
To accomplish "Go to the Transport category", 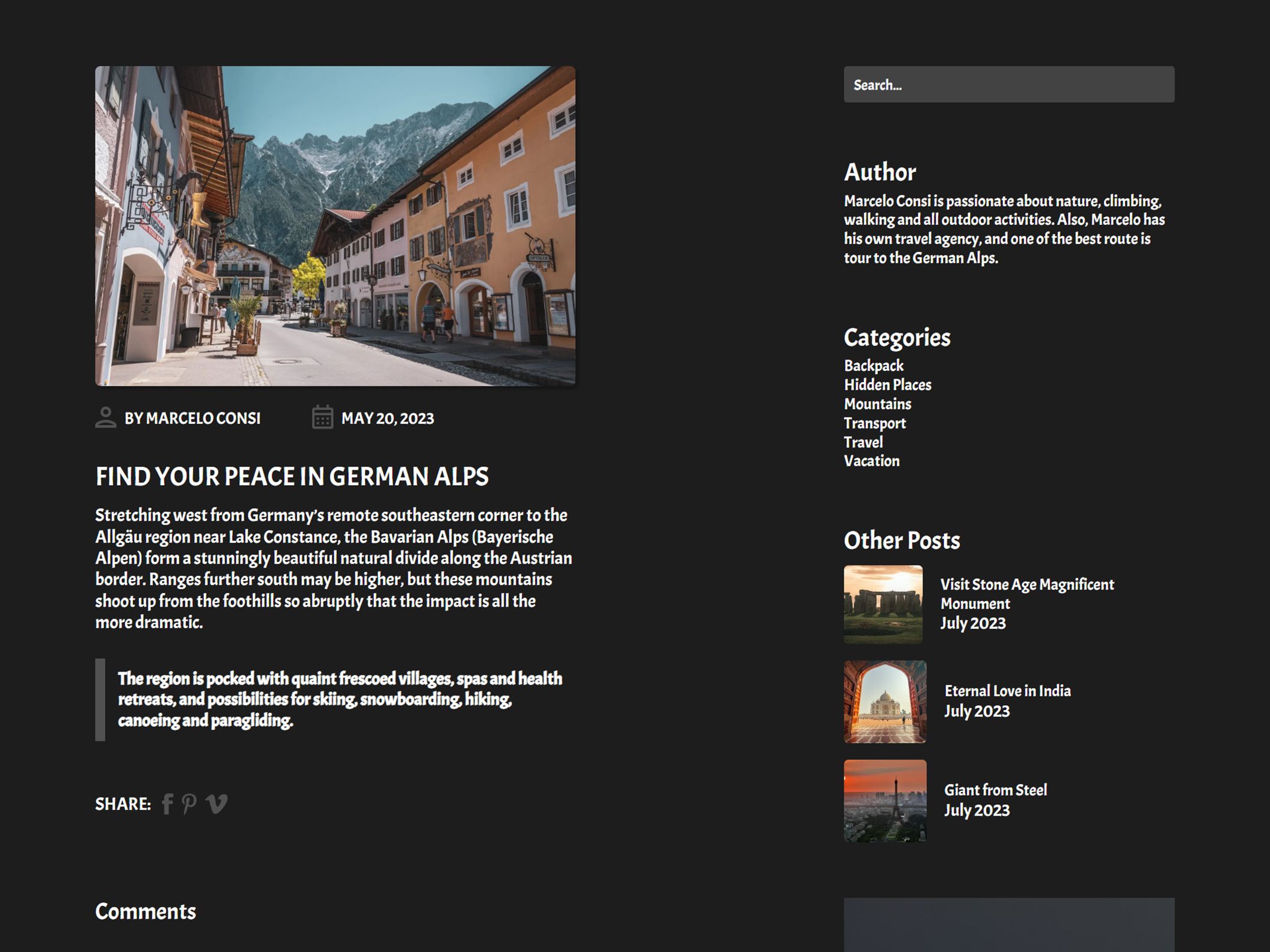I will [x=874, y=424].
